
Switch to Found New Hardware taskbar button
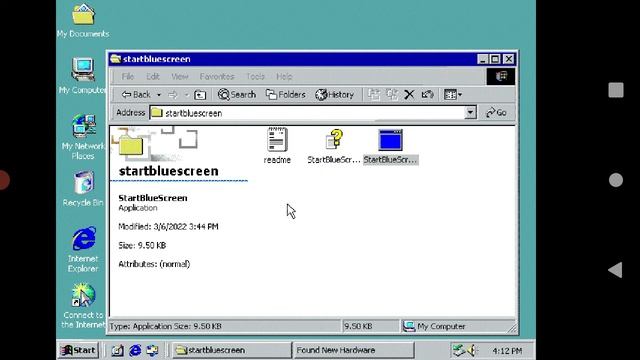(x=354, y=350)
